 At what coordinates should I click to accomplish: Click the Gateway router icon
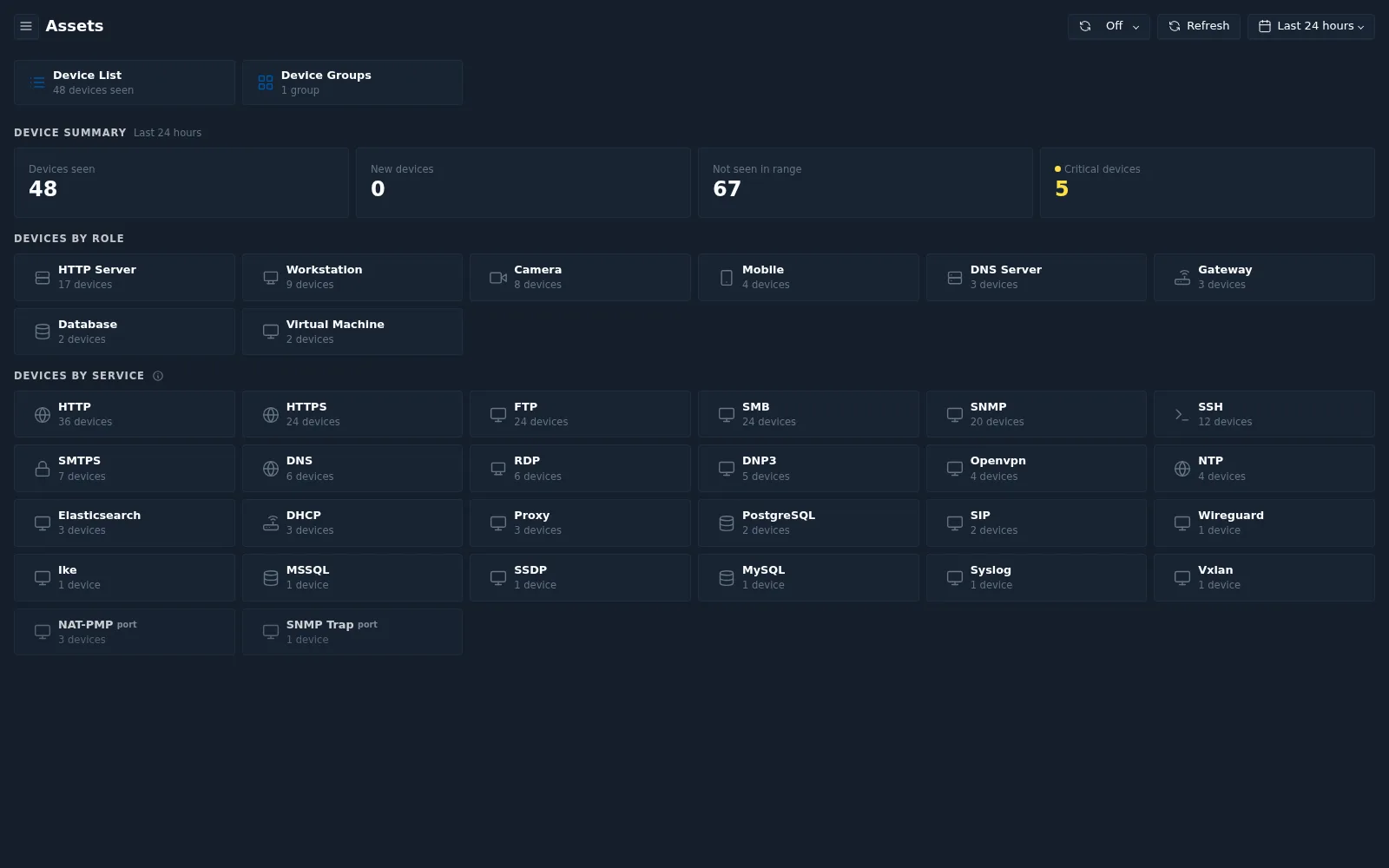[x=1182, y=278]
